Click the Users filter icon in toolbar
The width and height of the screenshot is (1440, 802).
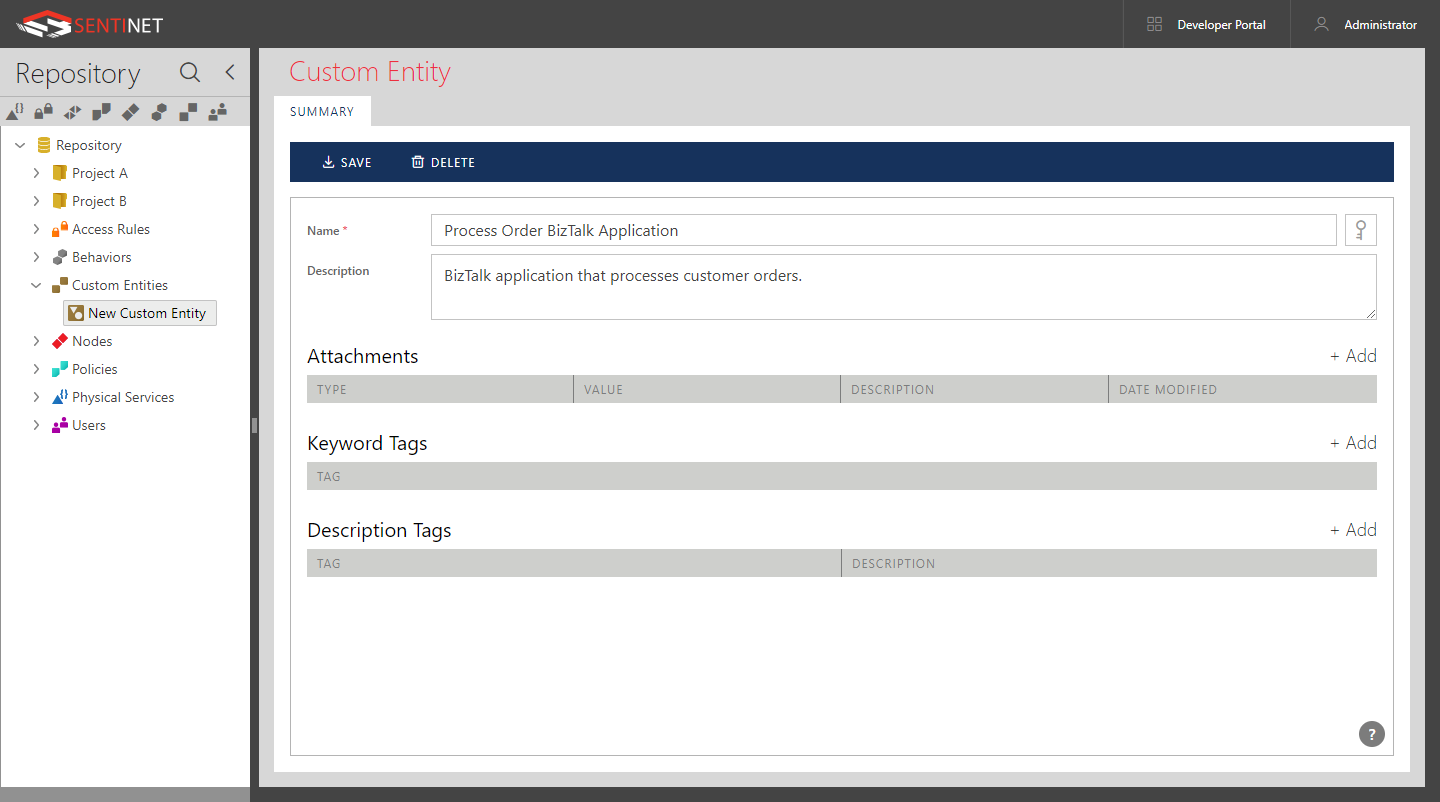click(217, 111)
